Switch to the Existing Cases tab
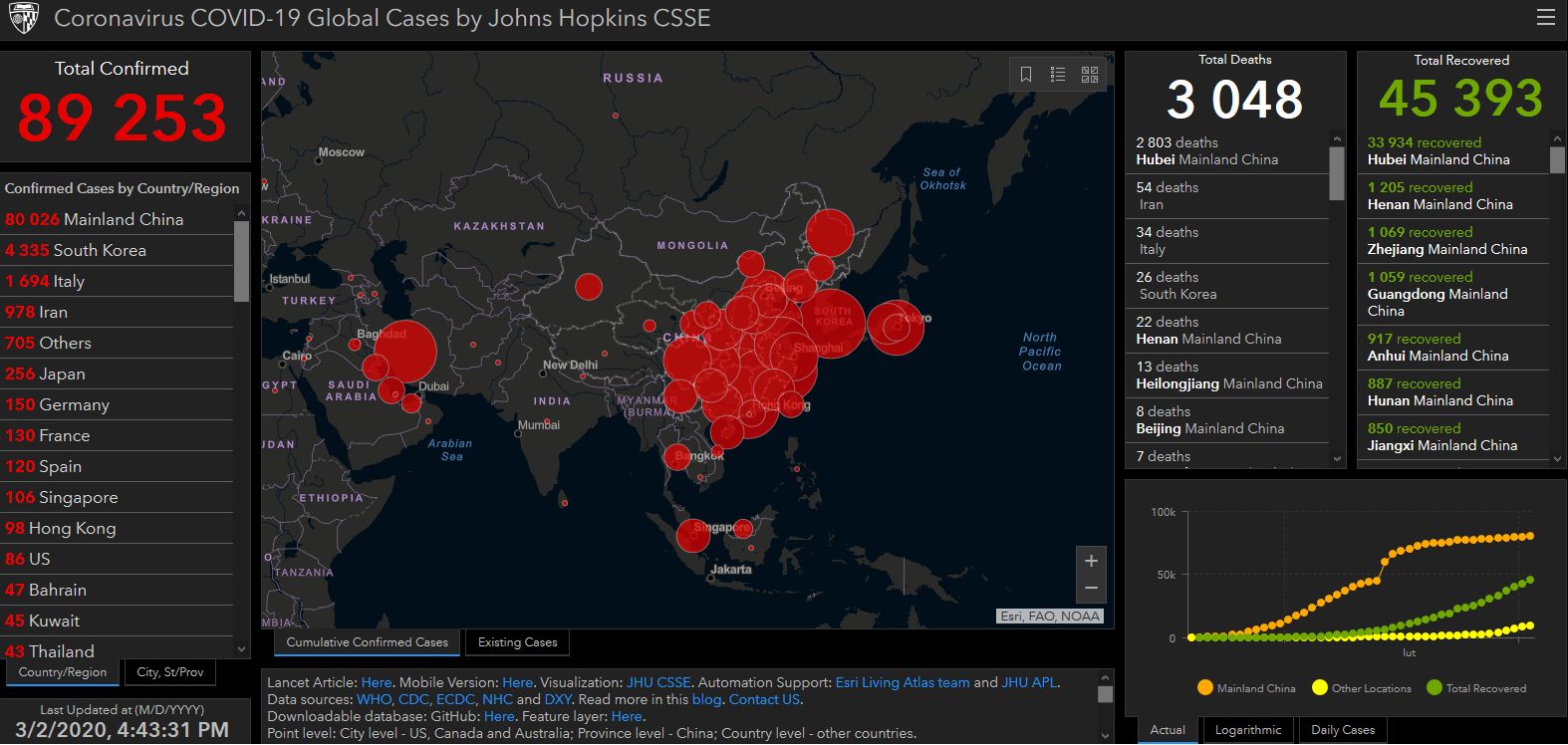The width and height of the screenshot is (1568, 745). [x=518, y=642]
